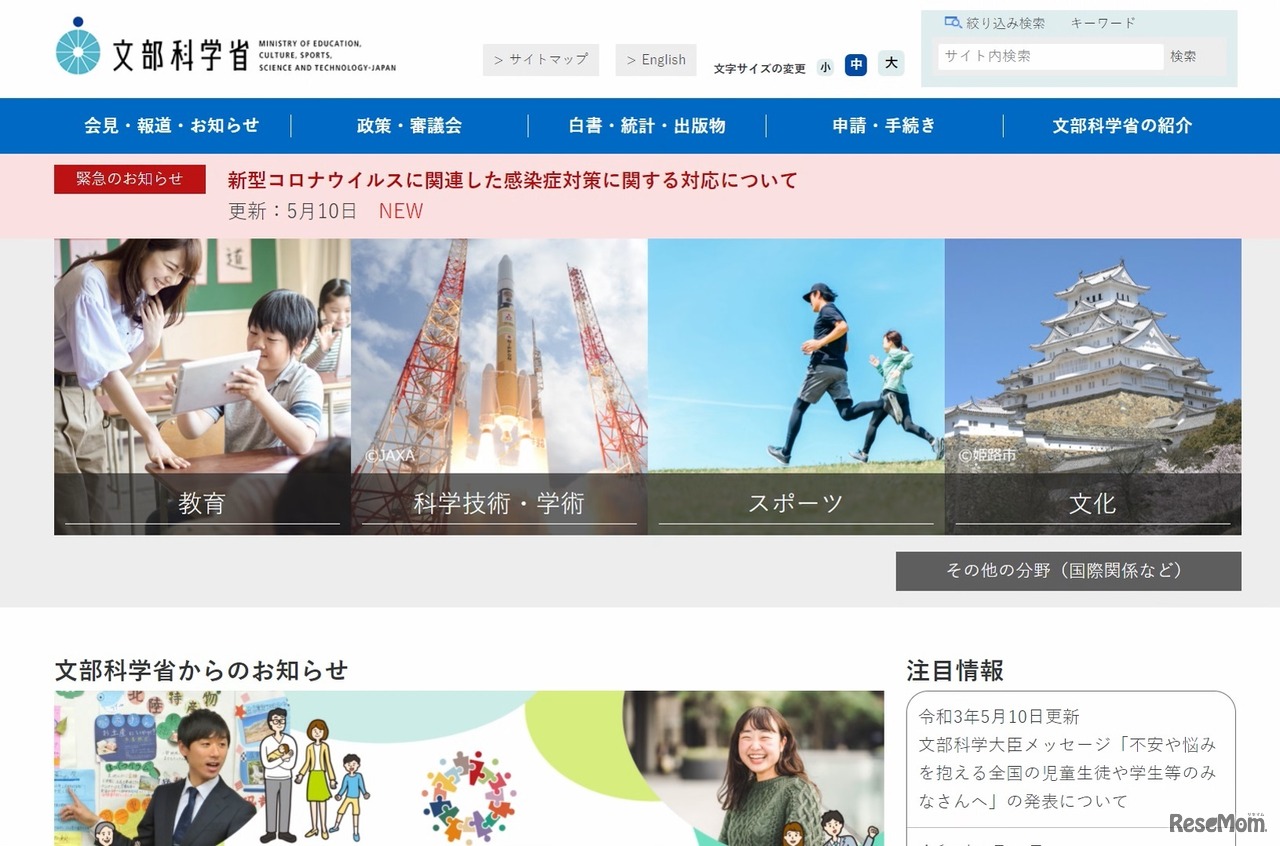Click the サイトマップ link

pos(541,59)
